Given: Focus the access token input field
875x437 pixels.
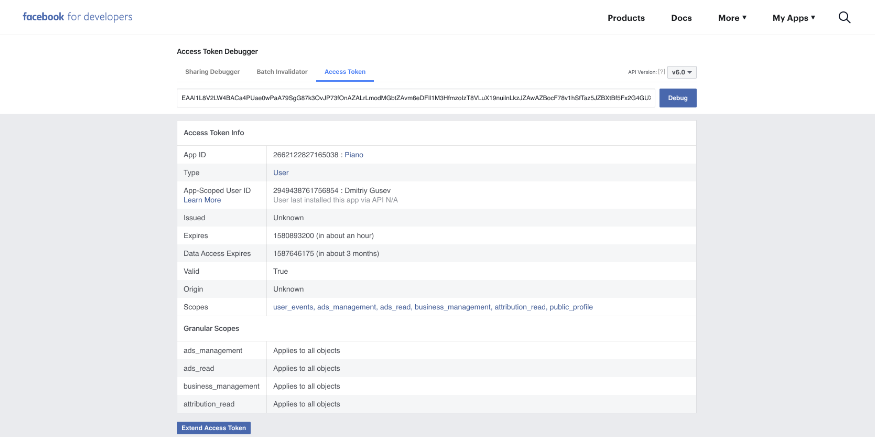Looking at the screenshot, I should tap(416, 98).
